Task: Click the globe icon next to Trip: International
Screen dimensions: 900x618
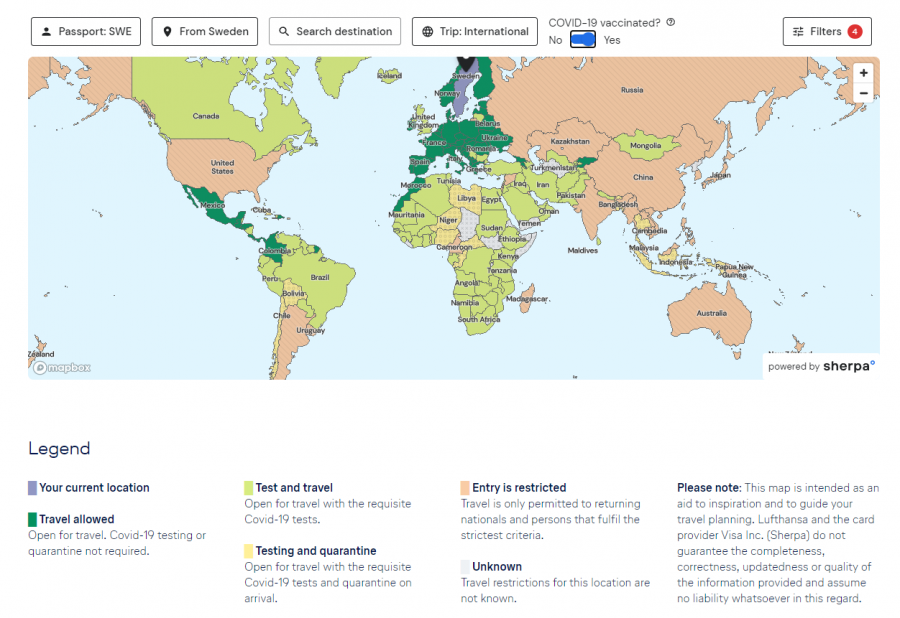Action: (428, 32)
